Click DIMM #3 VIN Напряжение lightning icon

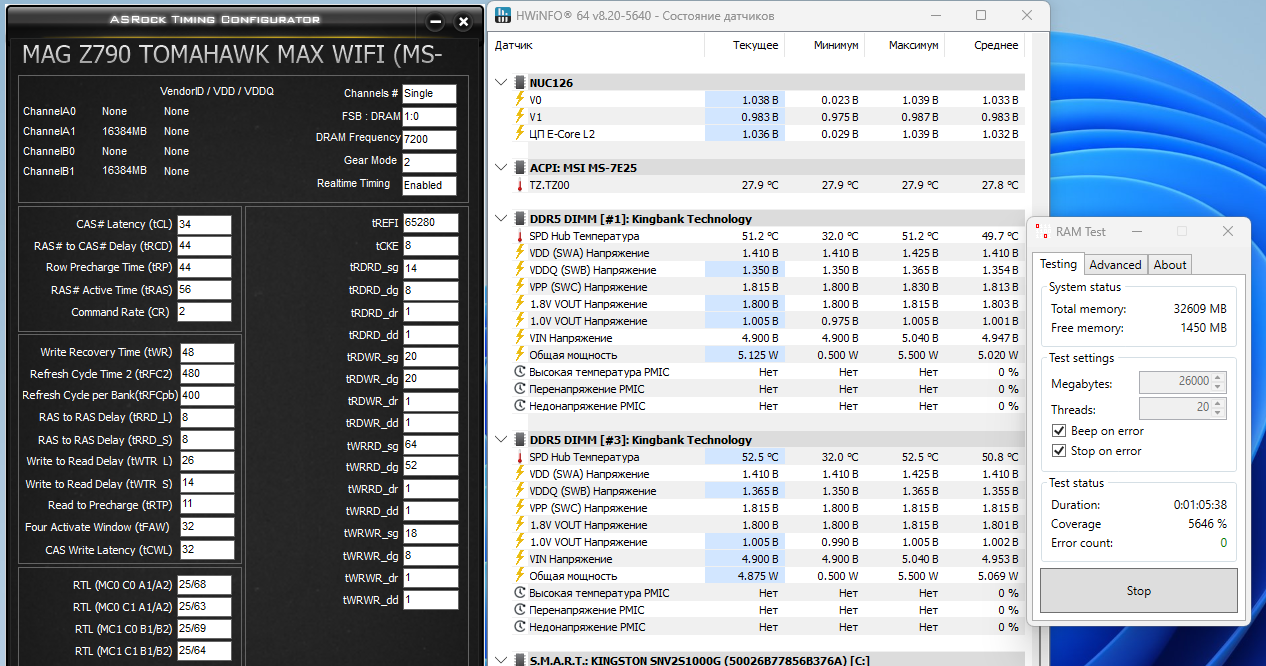(520, 559)
